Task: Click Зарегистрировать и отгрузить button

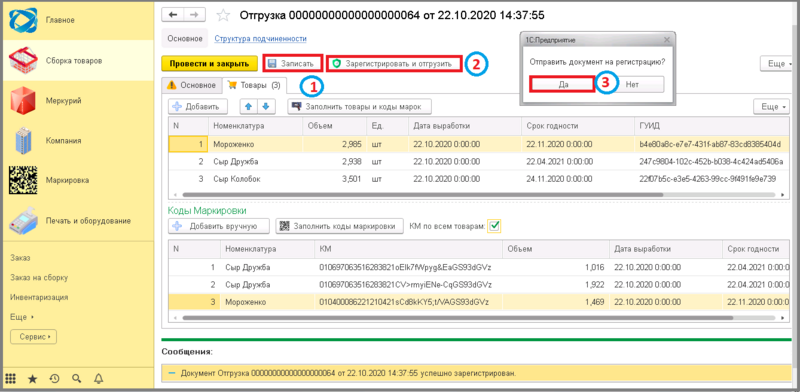Action: click(x=395, y=64)
